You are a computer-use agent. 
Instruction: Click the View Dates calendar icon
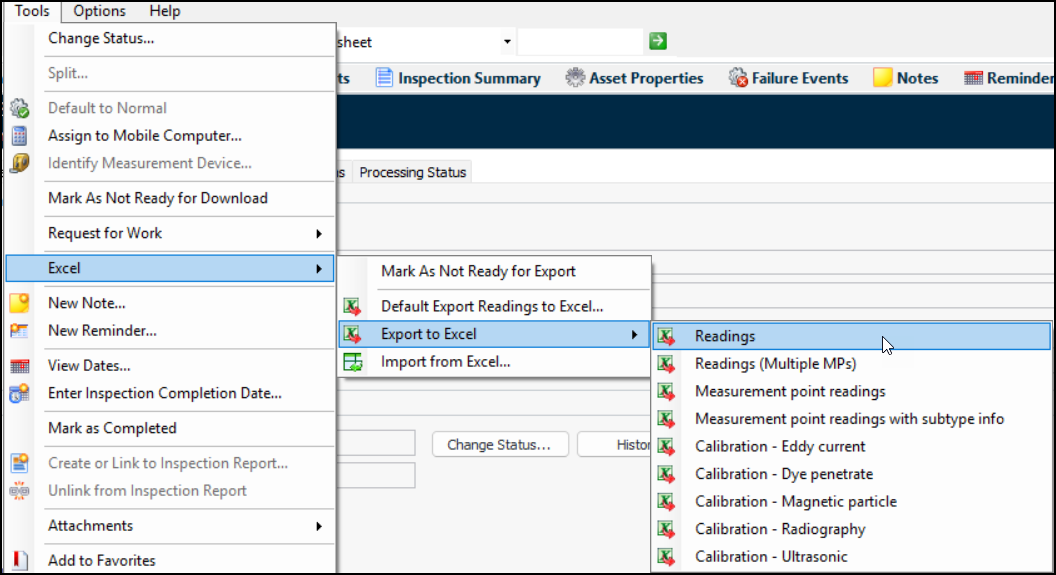(x=19, y=367)
